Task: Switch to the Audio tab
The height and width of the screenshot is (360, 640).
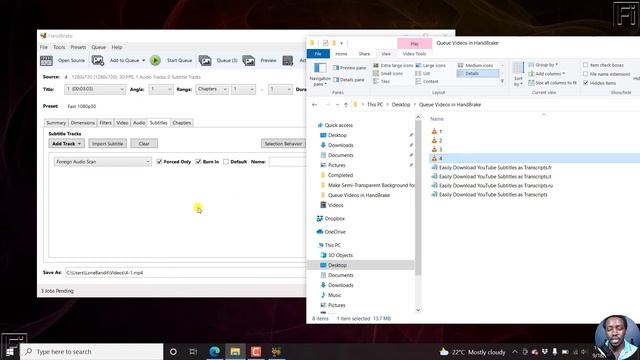Action: coord(139,123)
